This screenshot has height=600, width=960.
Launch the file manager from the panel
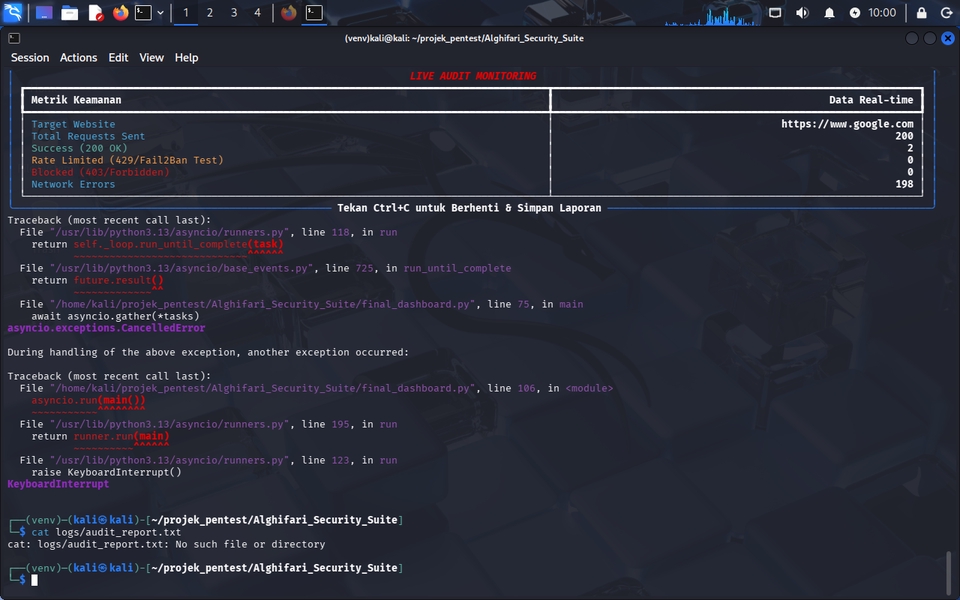click(x=70, y=12)
